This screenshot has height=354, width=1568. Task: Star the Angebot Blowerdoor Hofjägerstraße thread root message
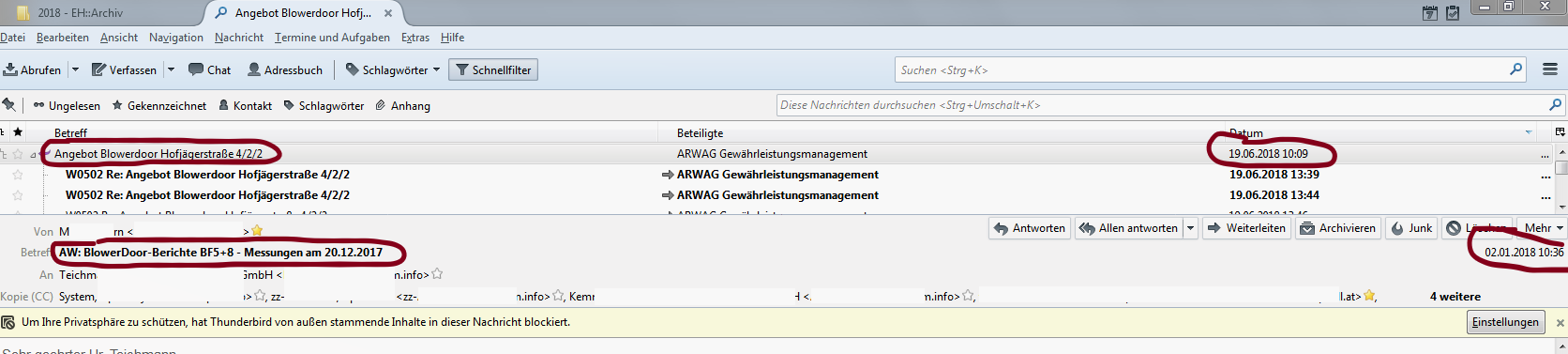pyautogui.click(x=18, y=154)
